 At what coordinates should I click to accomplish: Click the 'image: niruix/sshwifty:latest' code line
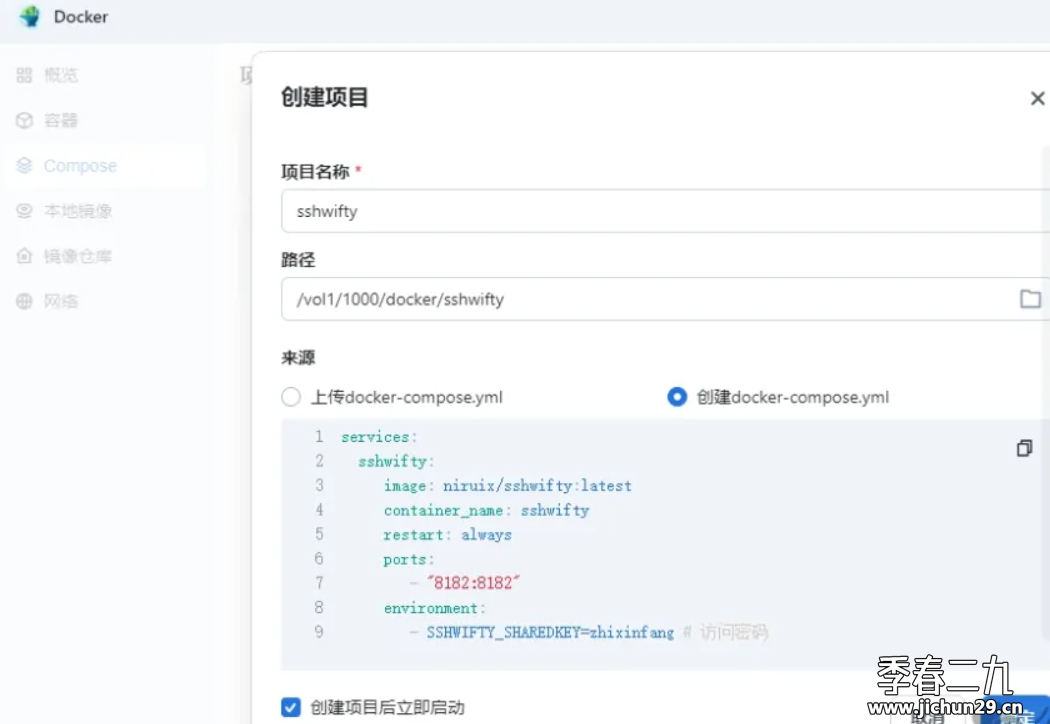pos(508,486)
